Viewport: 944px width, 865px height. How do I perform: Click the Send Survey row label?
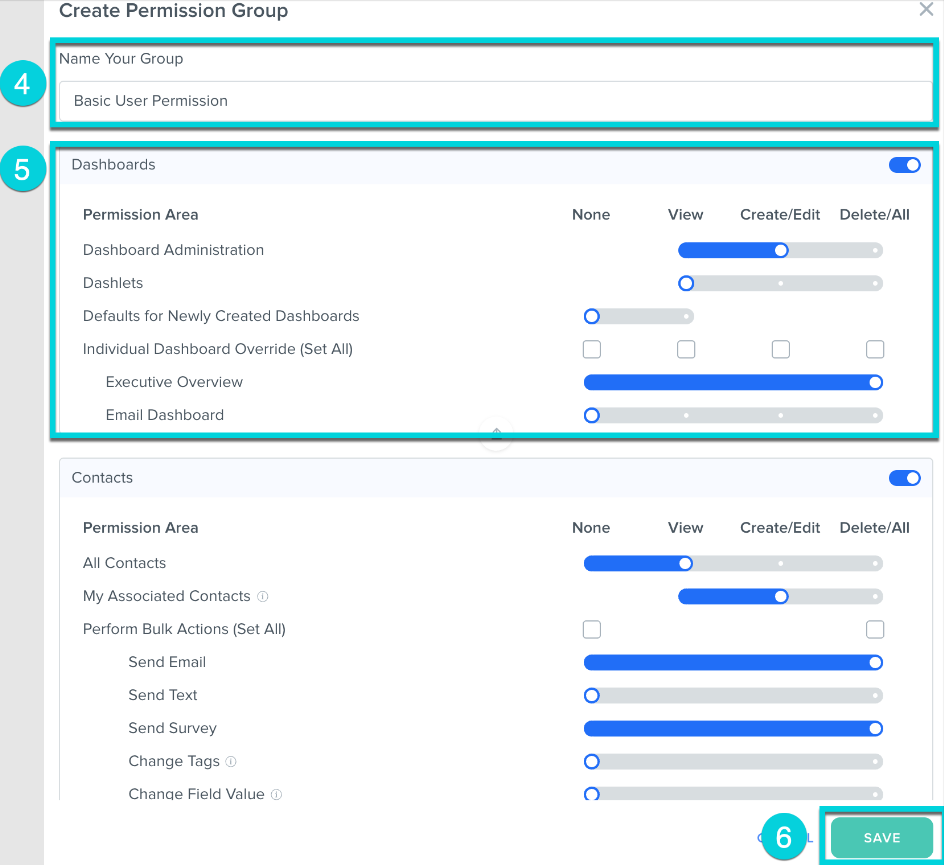172,728
